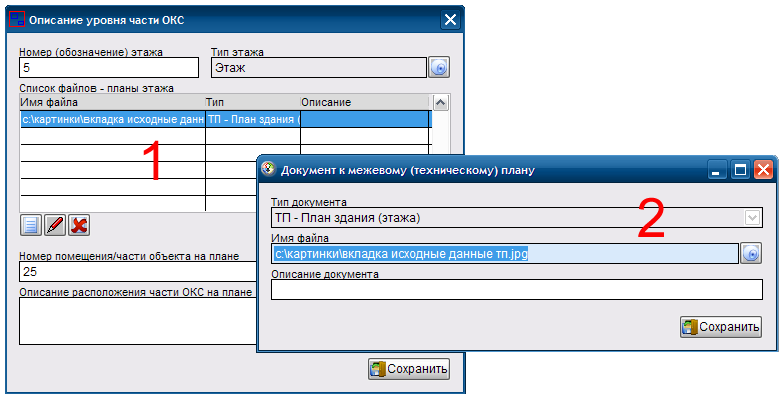784x397 pixels.
Task: Maximize the Документ к межевому плану dialog
Action: point(740,170)
